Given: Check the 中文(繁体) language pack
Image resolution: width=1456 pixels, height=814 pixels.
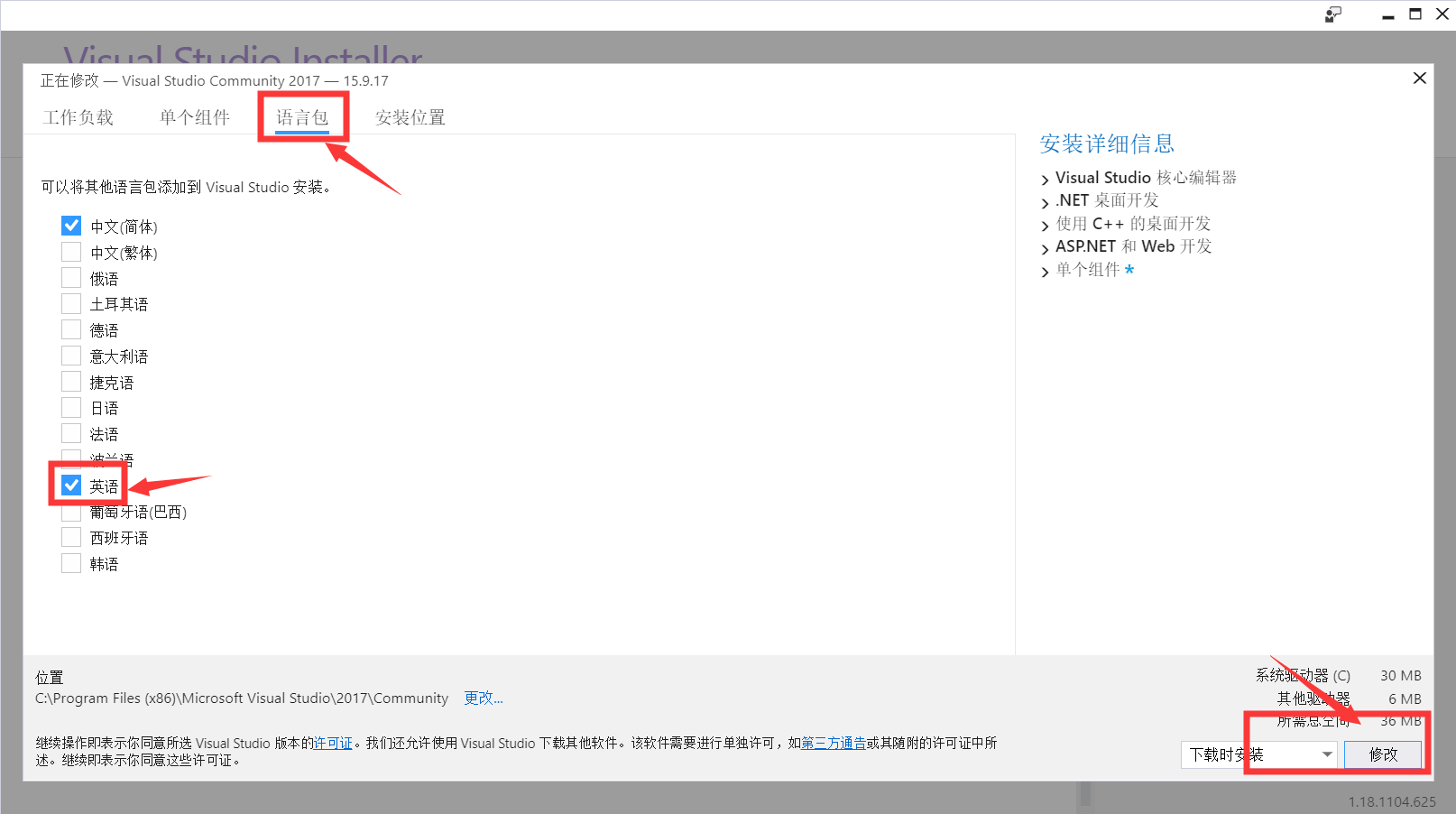Looking at the screenshot, I should 71,252.
